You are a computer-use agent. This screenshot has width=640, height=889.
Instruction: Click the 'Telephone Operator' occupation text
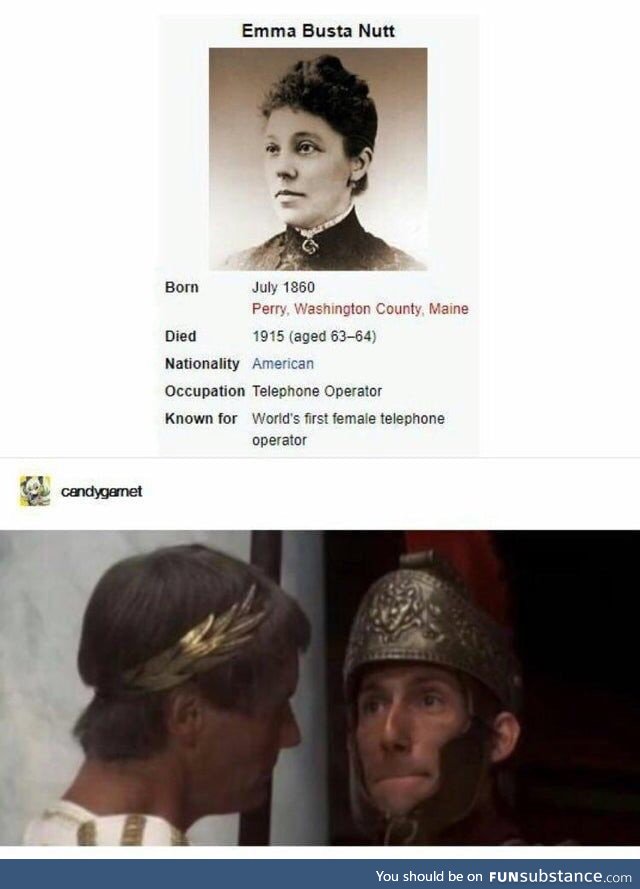point(317,391)
